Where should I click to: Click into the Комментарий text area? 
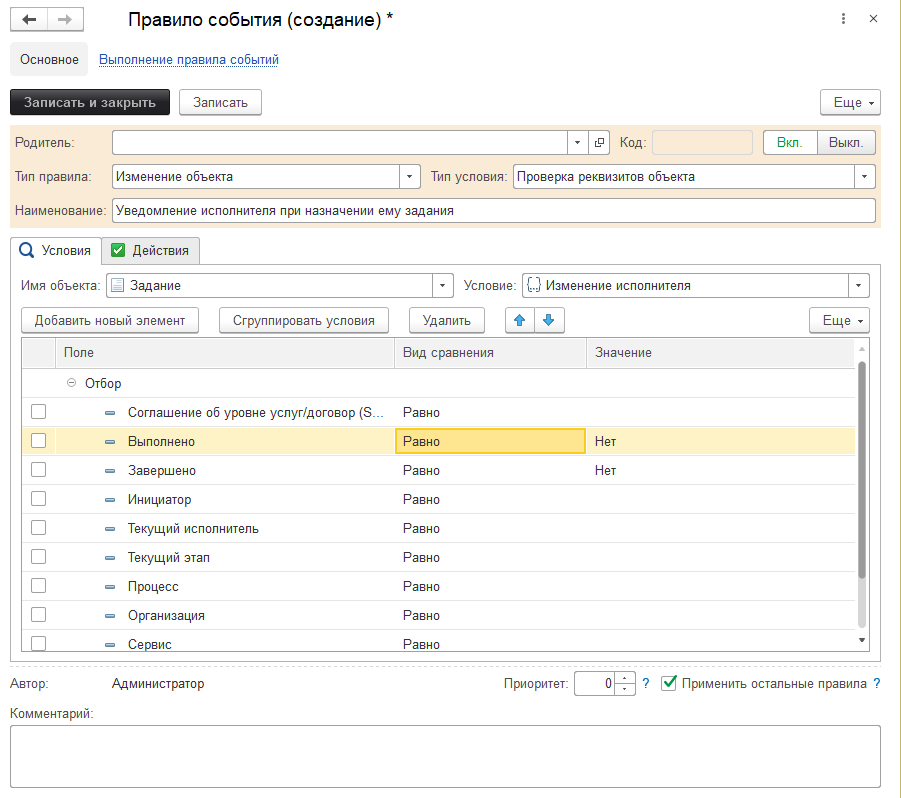[x=445, y=755]
